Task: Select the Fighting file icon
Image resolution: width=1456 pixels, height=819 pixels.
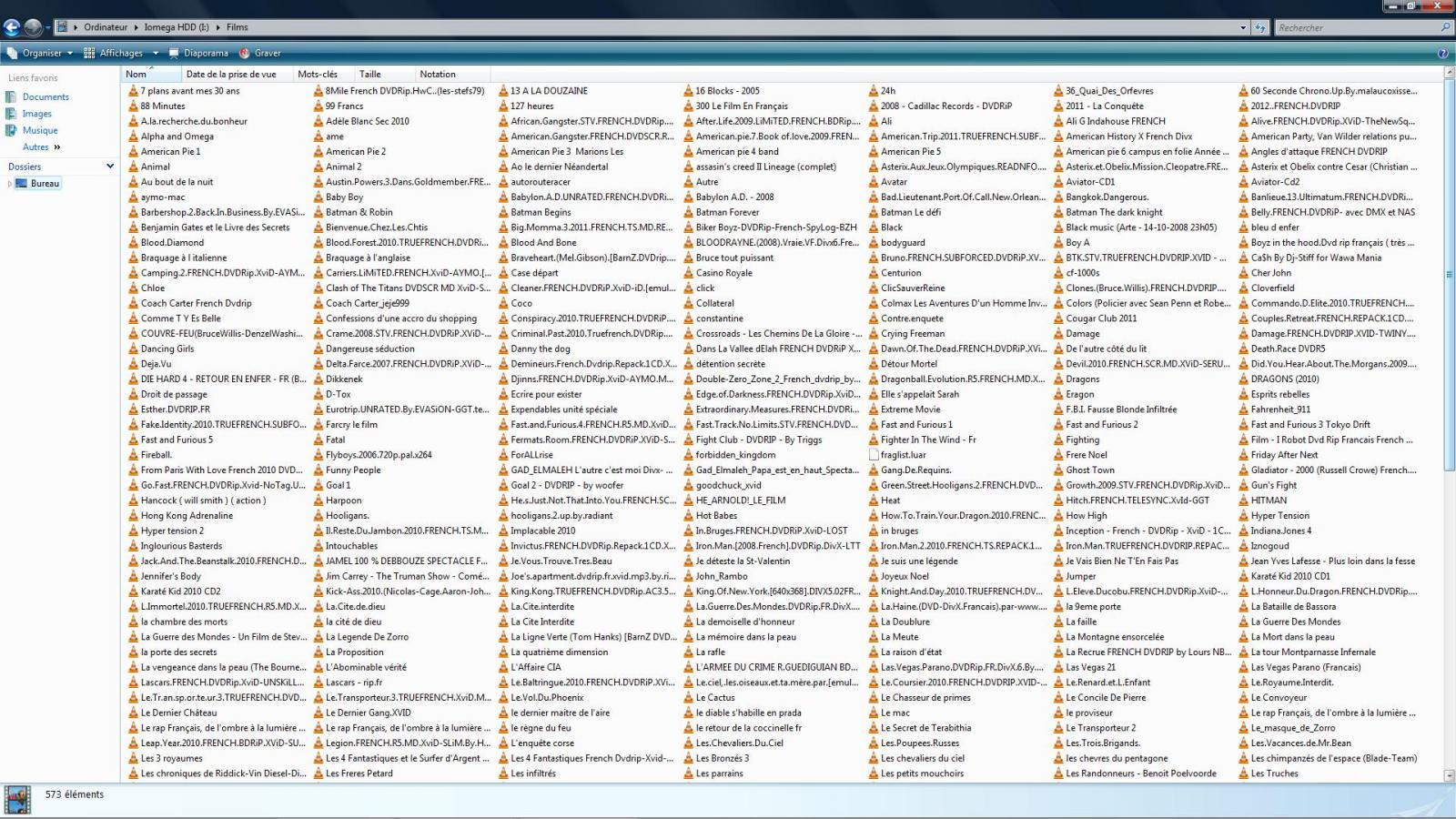Action: pos(1059,440)
